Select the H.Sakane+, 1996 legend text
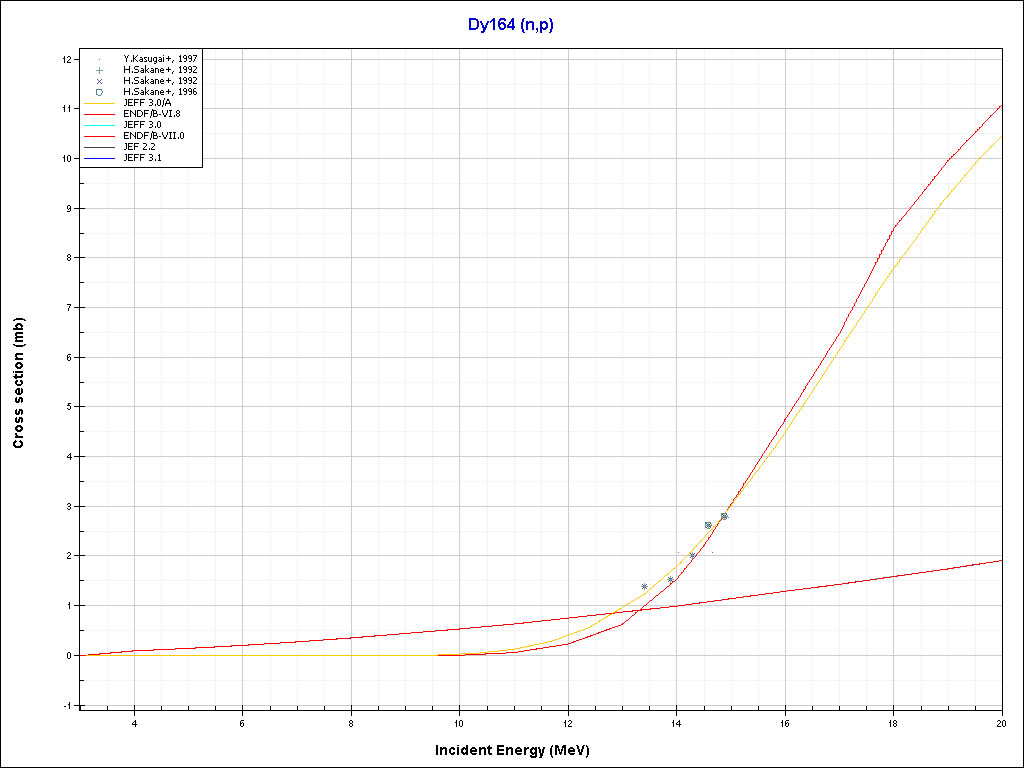 coord(153,92)
